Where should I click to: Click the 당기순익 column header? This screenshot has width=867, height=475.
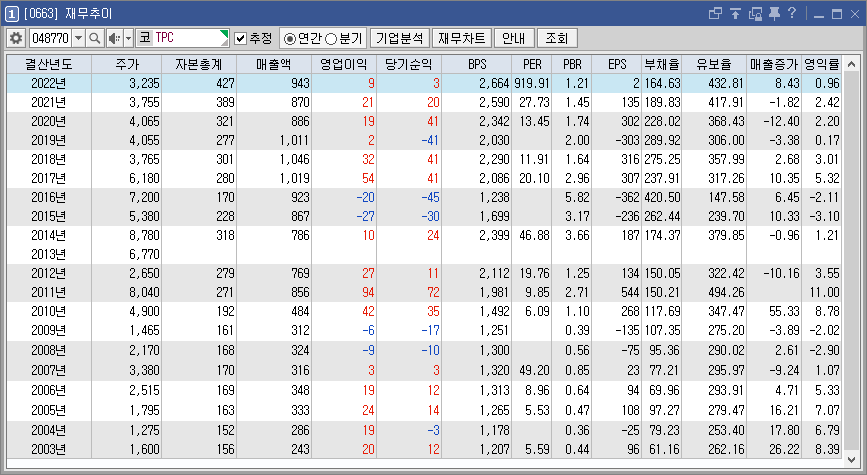point(409,64)
